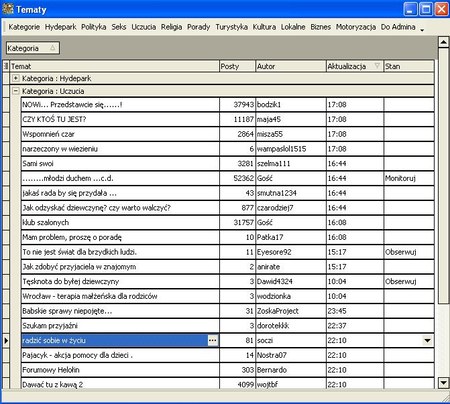450x404 pixels.
Task: Click the Obserwuj state in Eyesore92 row
Action: pyautogui.click(x=409, y=252)
